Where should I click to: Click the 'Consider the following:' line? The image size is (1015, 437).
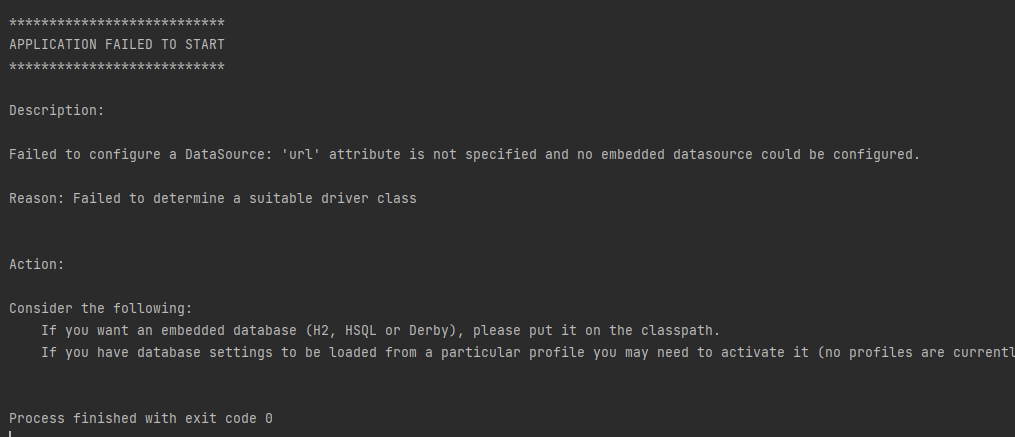coord(100,308)
